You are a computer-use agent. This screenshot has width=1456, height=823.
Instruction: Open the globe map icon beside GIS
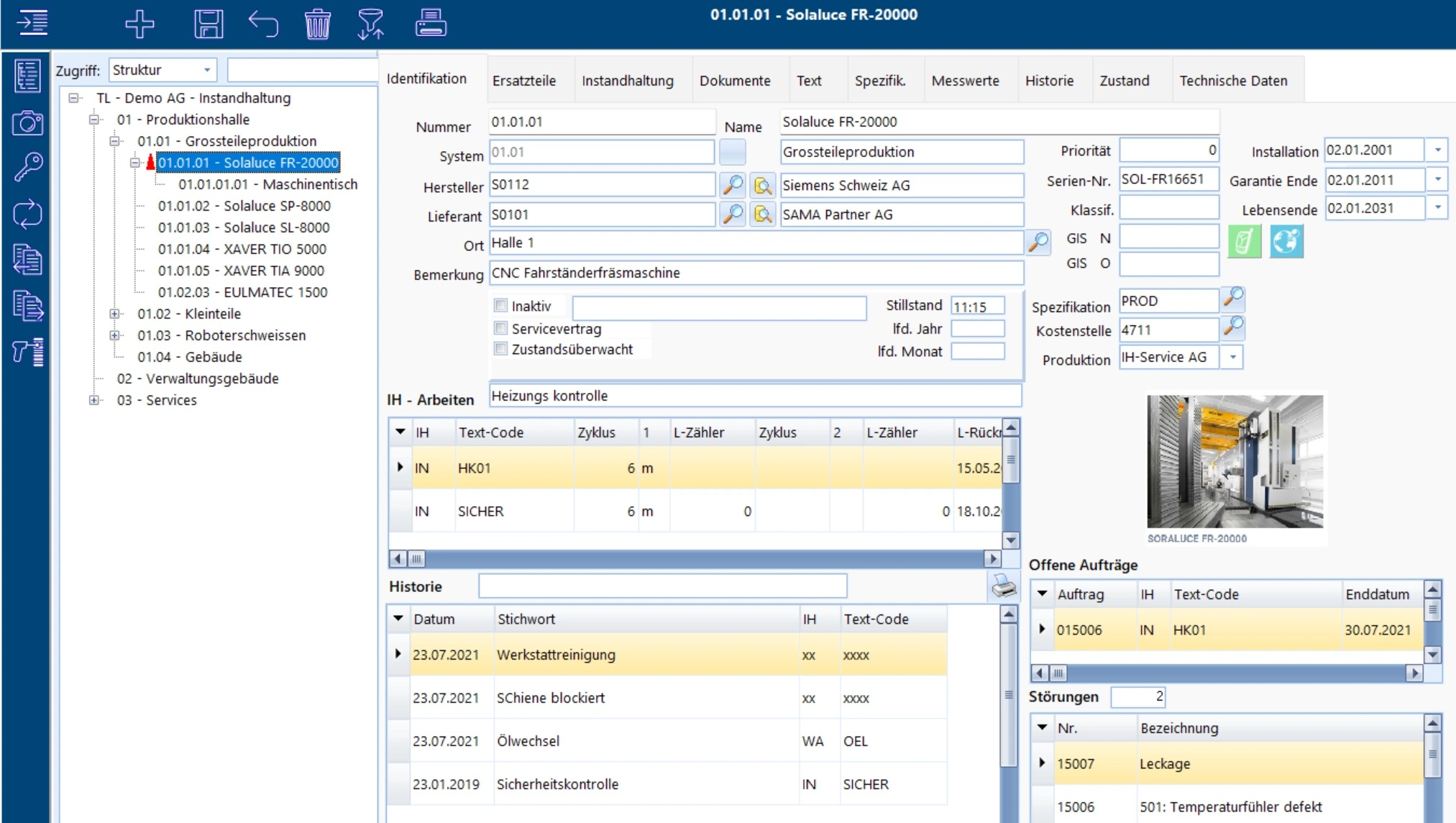(1286, 241)
